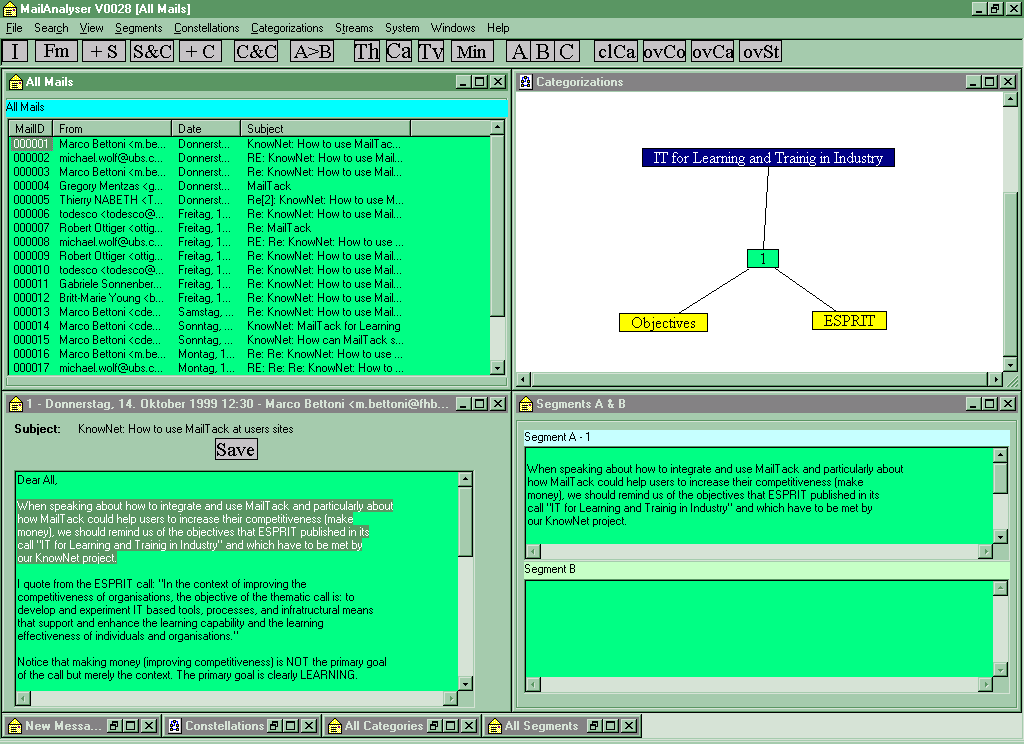Select mail 000005 from Thierry NABETH
Viewport: 1024px width, 744px height.
[249, 200]
